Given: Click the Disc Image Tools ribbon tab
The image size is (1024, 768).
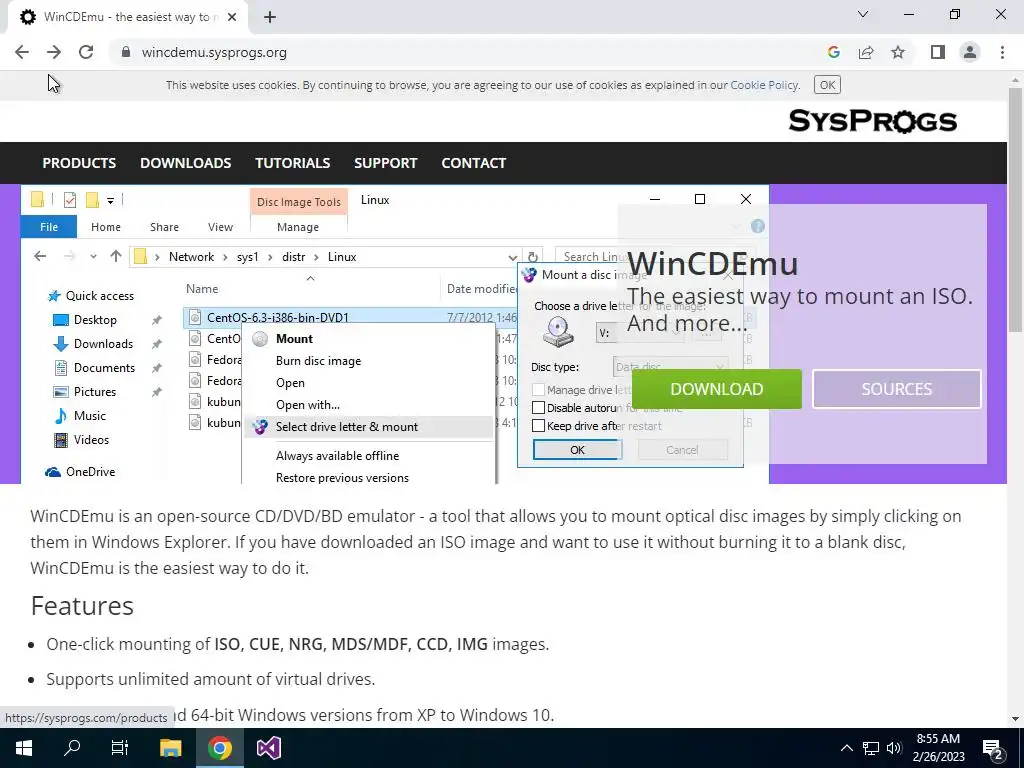Looking at the screenshot, I should [298, 202].
